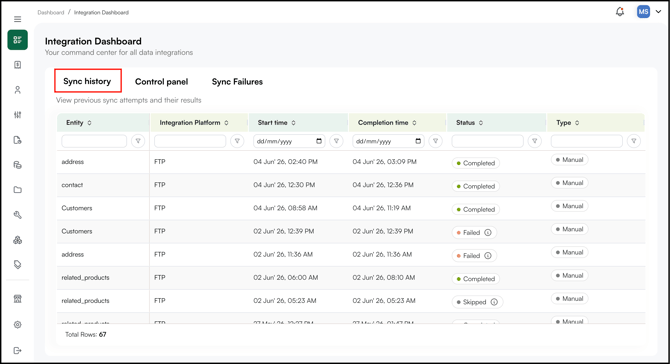Click the Completion time date field

(388, 141)
